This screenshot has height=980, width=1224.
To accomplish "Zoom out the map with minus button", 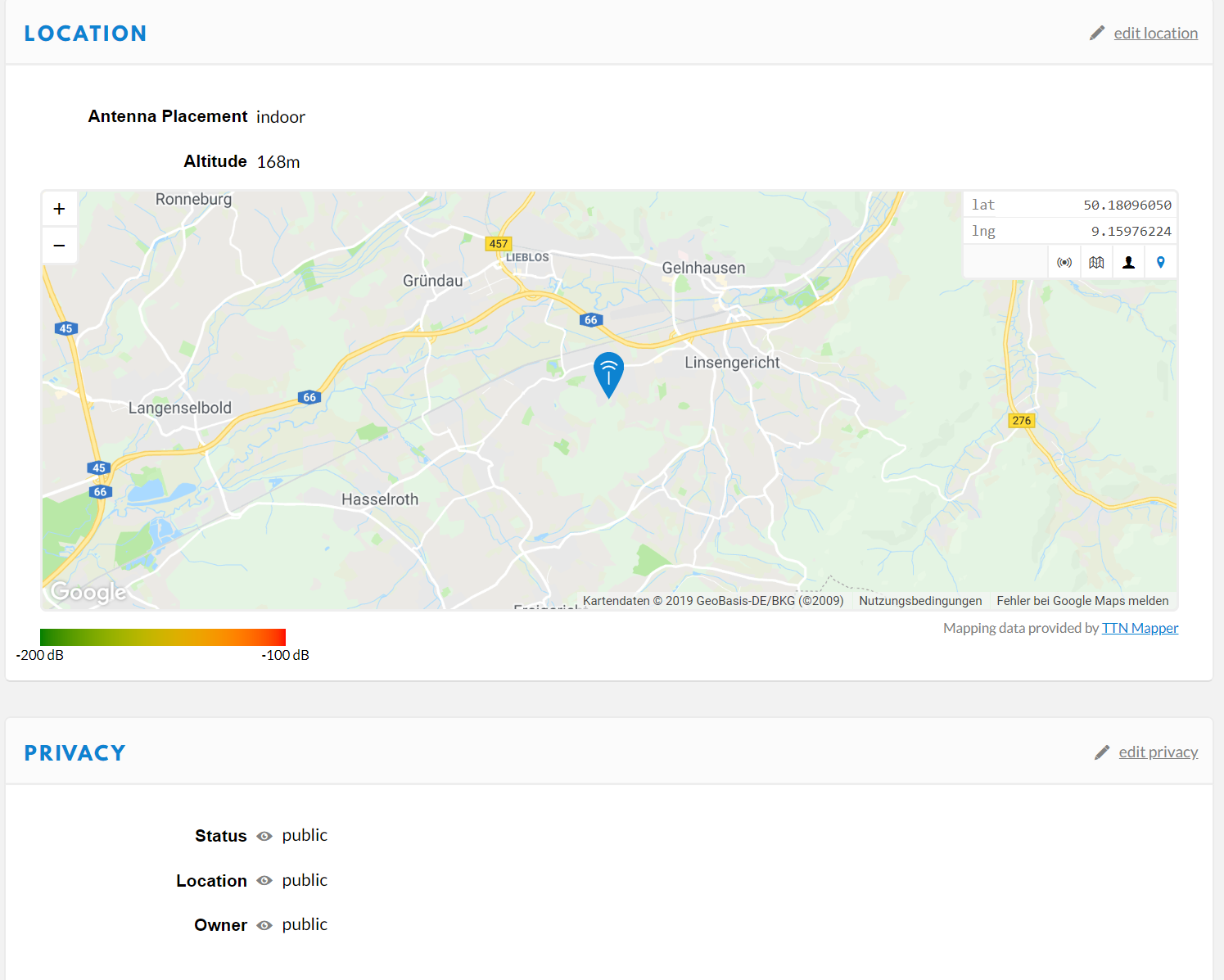I will coord(59,246).
